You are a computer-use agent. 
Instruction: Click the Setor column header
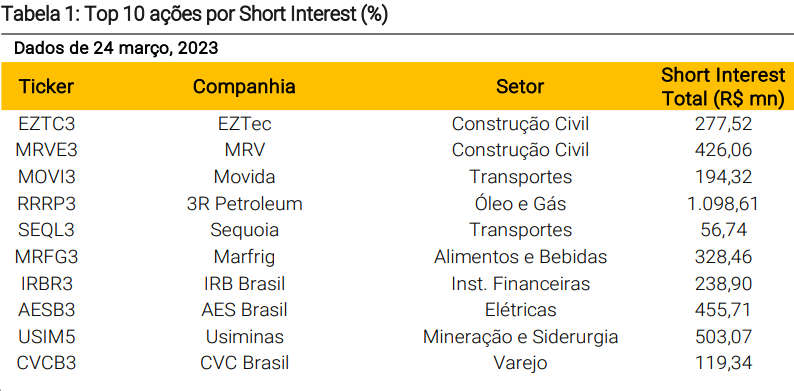[520, 87]
